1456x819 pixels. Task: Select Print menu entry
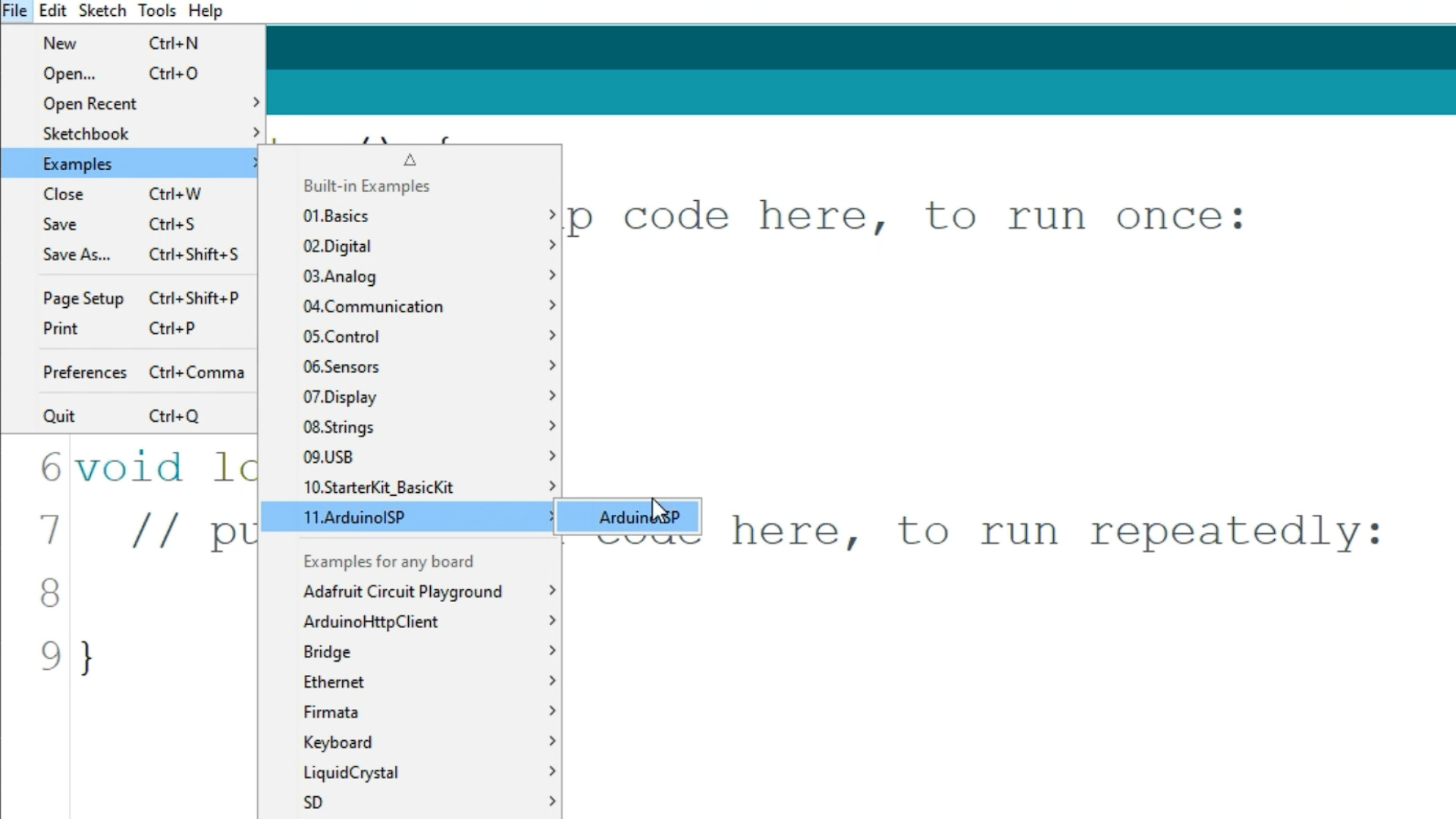tap(130, 329)
